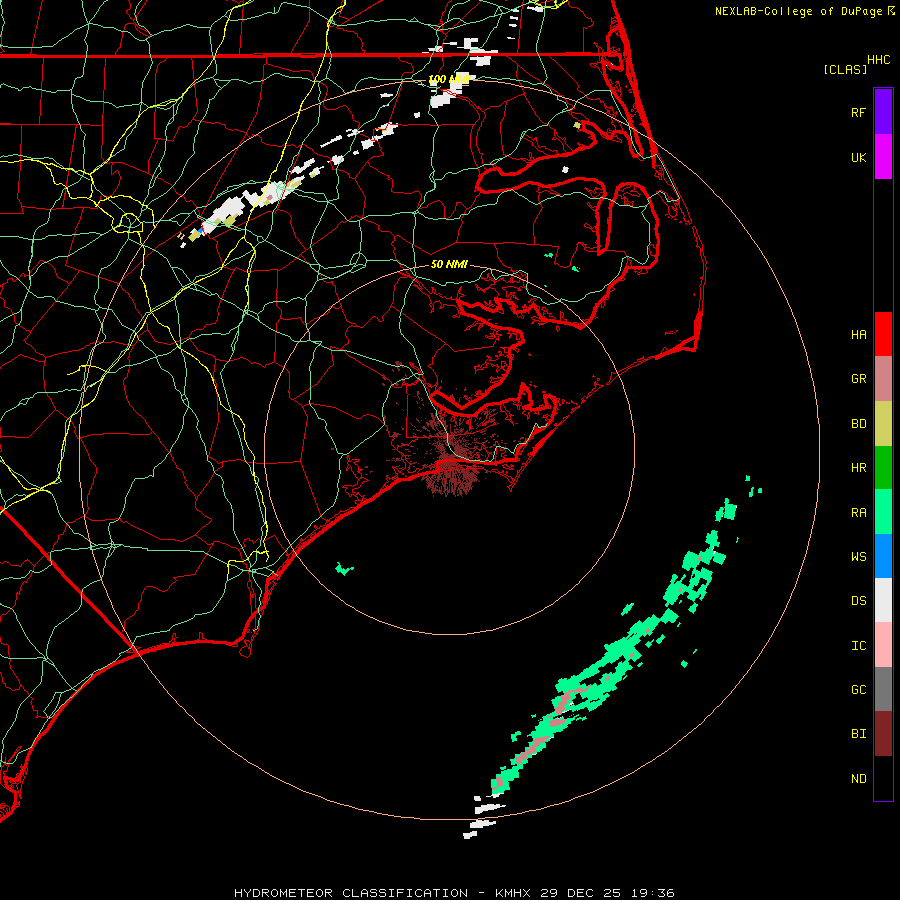Click the ND black legend swatch
This screenshot has width=900, height=900.
(x=883, y=778)
